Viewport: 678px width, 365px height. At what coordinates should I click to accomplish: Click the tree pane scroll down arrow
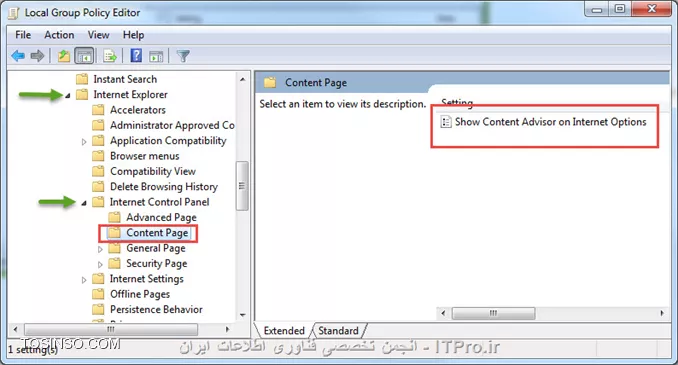coord(242,315)
